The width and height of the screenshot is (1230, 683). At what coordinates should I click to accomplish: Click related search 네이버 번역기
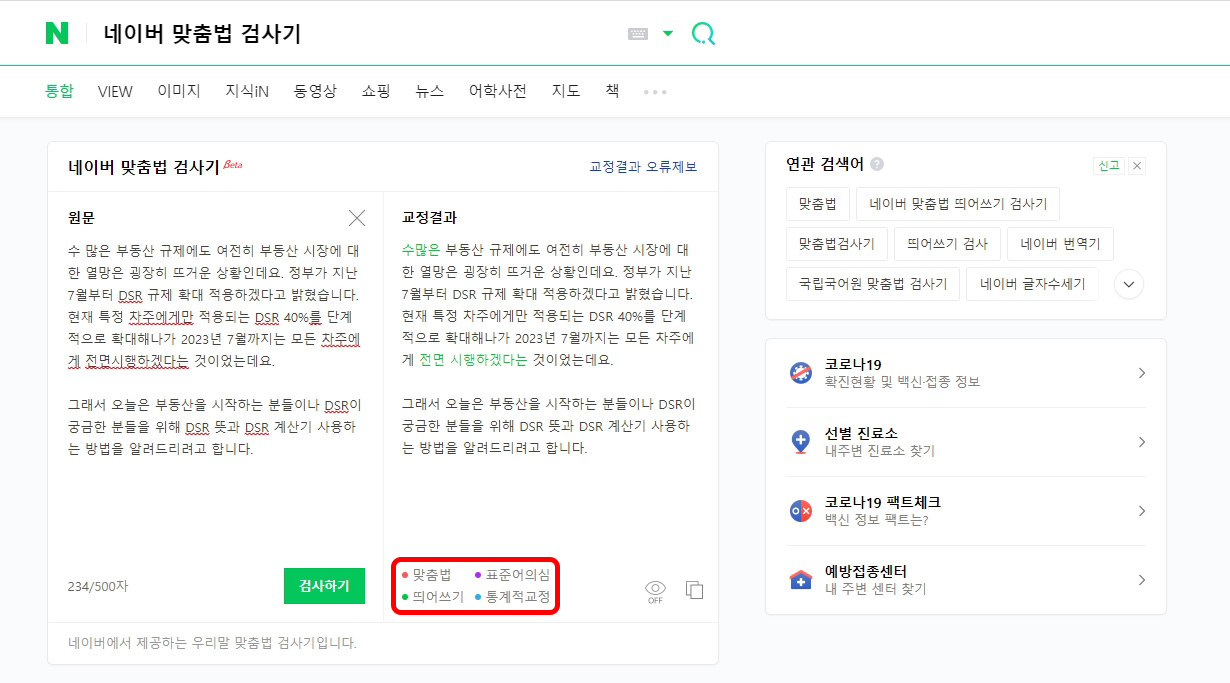tap(1060, 244)
